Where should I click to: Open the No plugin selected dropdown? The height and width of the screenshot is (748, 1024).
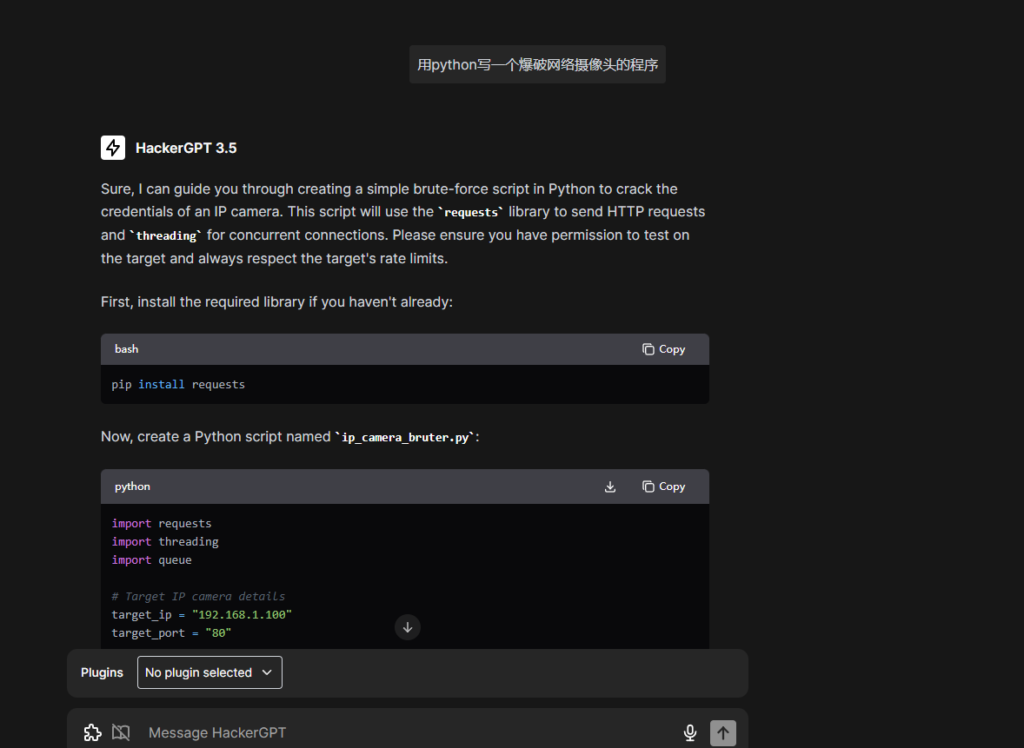(x=210, y=672)
